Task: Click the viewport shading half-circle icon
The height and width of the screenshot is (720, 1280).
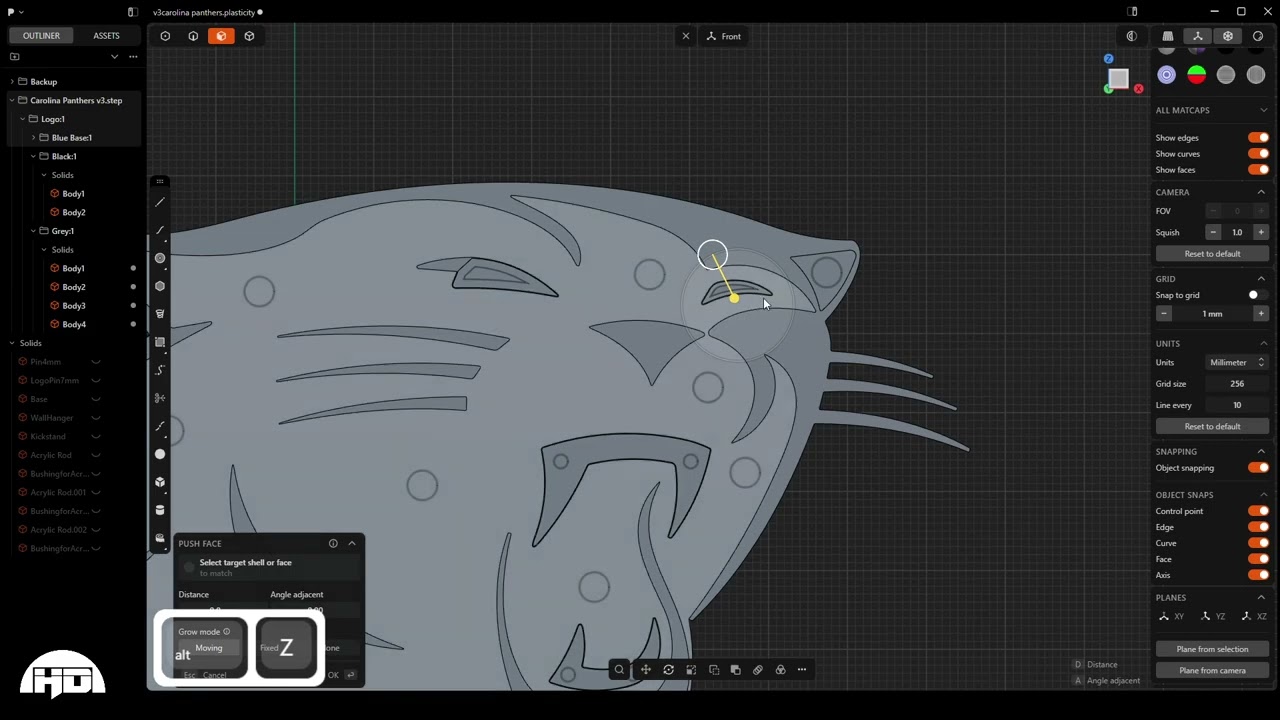Action: (1132, 36)
